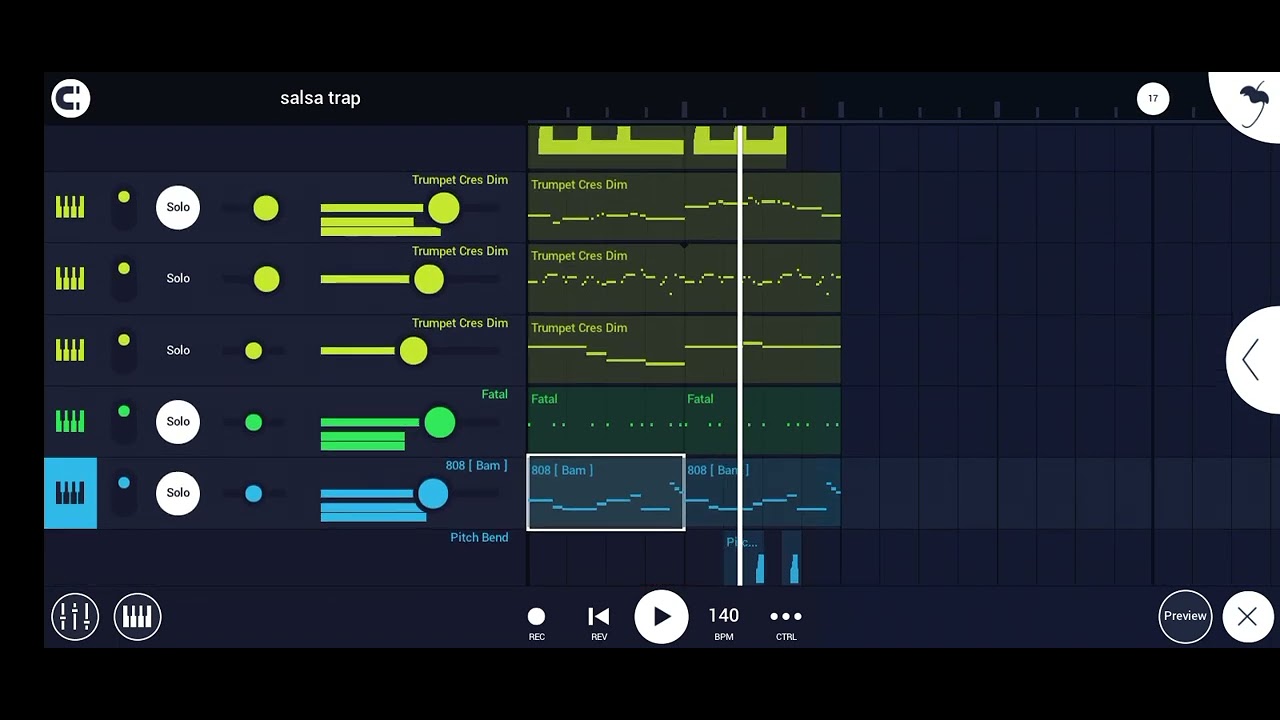Select the second Fatal clip in the playlist
This screenshot has height=720, width=1280.
pyautogui.click(x=763, y=421)
